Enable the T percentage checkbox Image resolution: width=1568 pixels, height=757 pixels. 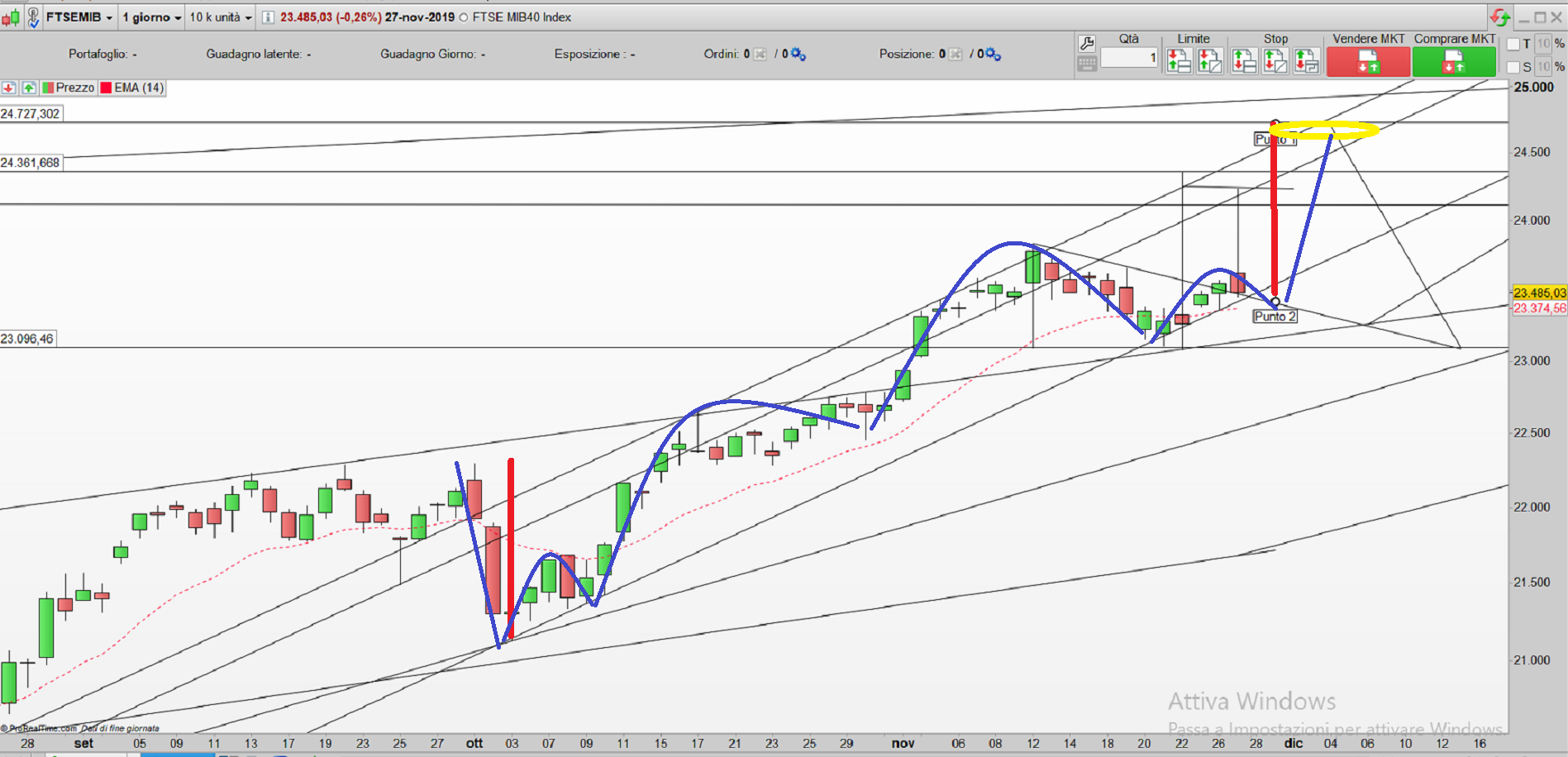tap(1513, 45)
